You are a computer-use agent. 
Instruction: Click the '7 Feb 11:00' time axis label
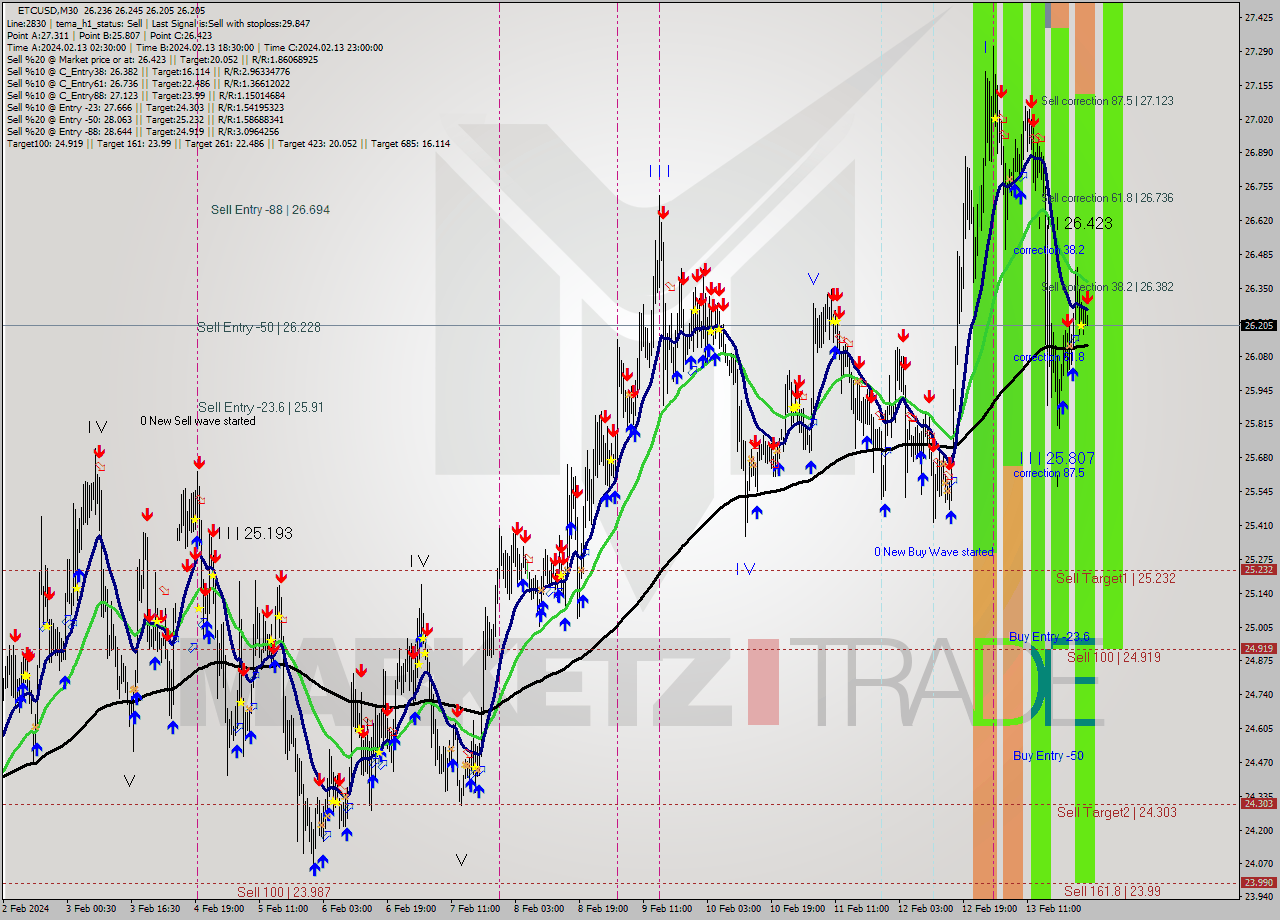(x=475, y=909)
